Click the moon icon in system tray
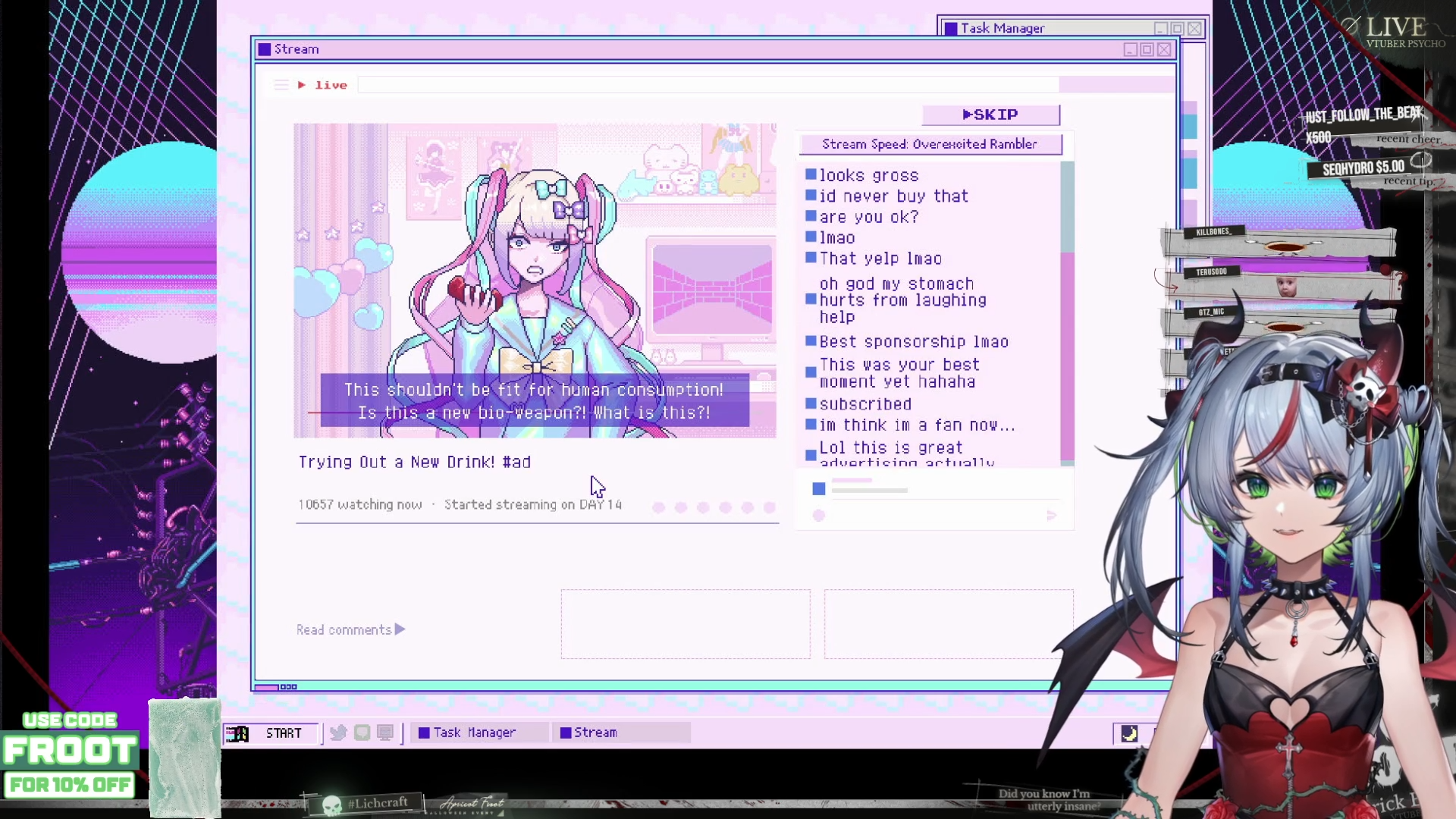This screenshot has width=1456, height=819. (x=1129, y=733)
